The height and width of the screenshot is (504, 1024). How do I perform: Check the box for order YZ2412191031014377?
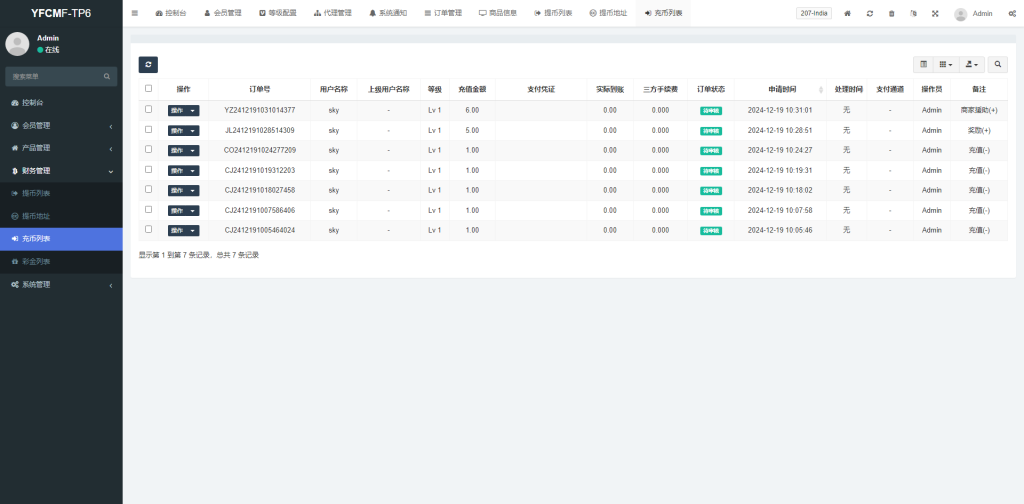coord(149,110)
